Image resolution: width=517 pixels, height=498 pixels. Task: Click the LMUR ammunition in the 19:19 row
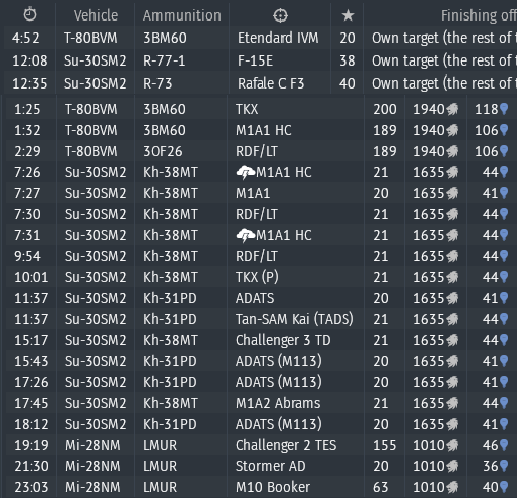(160, 445)
